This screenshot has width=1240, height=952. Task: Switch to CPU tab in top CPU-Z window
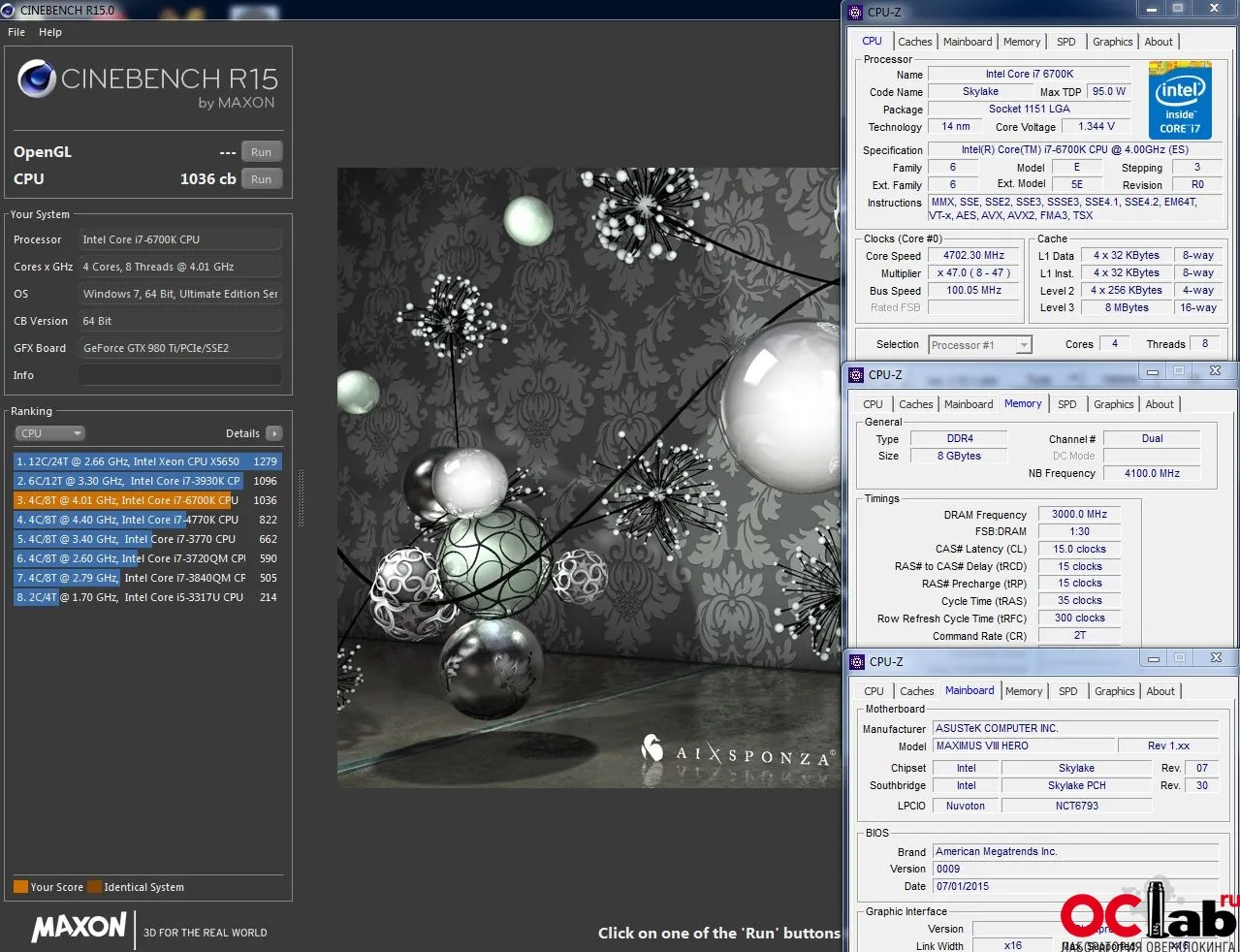coord(872,42)
